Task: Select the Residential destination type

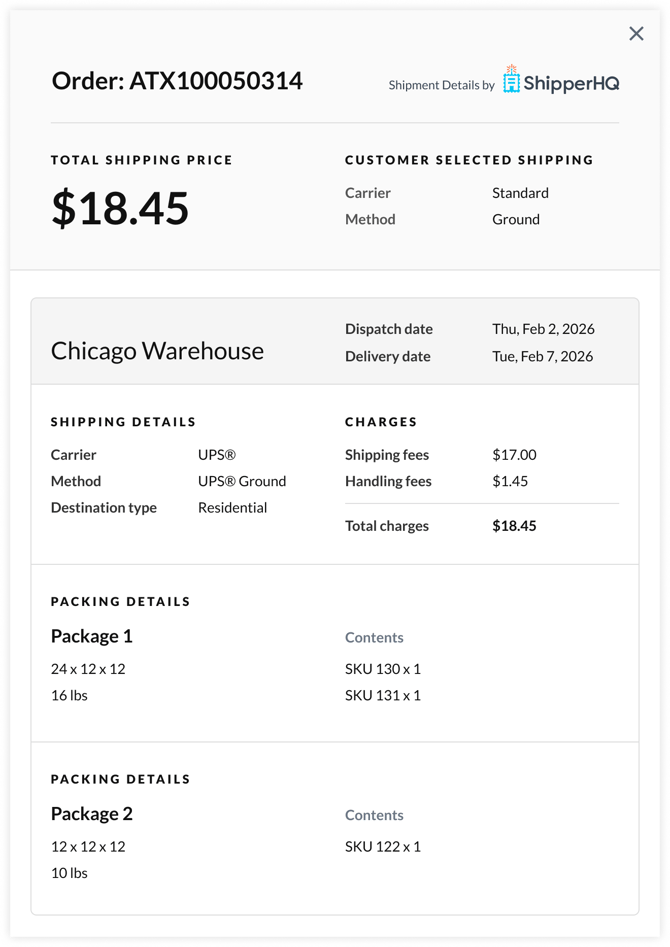Action: [232, 507]
